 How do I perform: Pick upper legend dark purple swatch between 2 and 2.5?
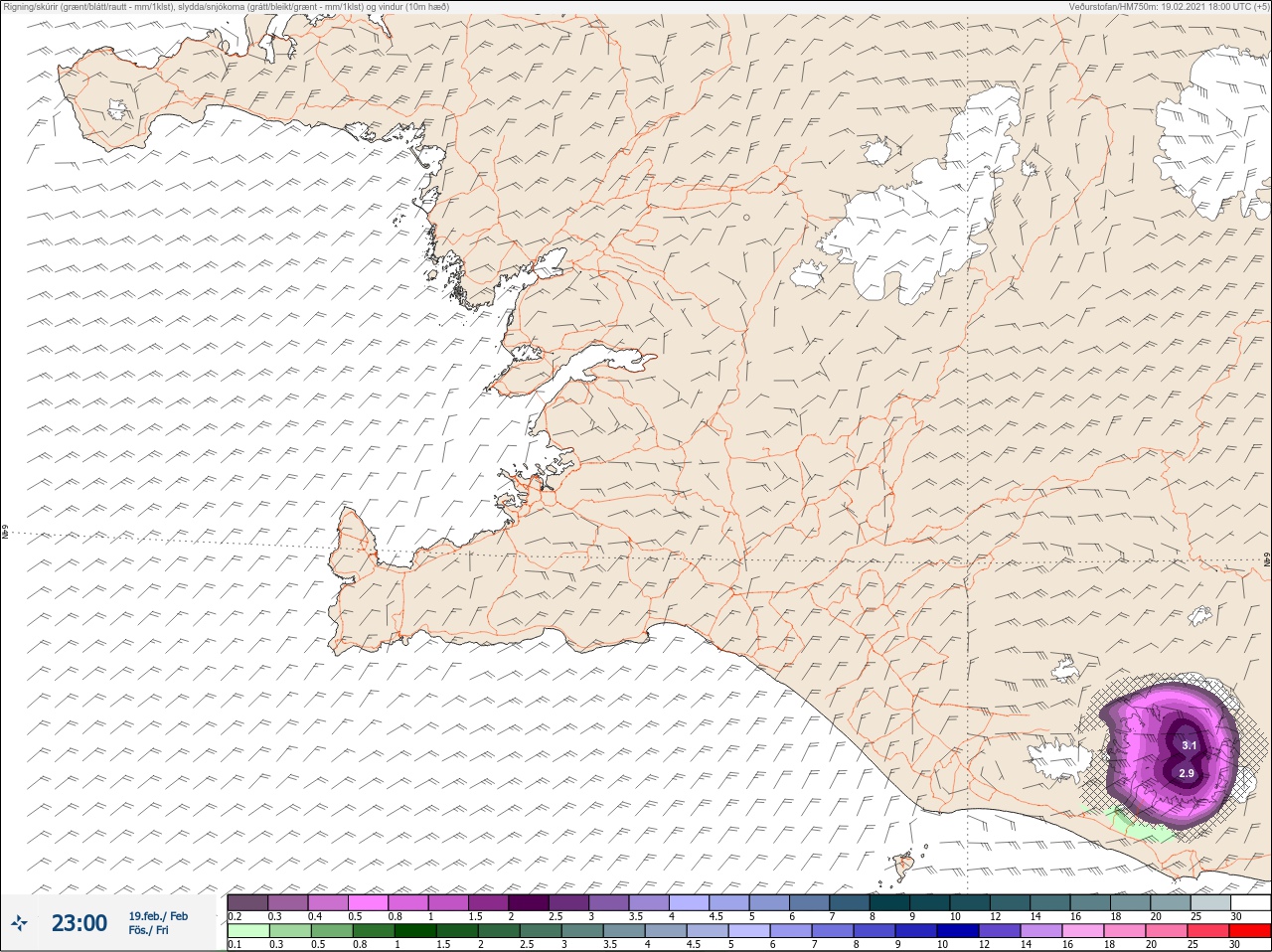[x=529, y=902]
